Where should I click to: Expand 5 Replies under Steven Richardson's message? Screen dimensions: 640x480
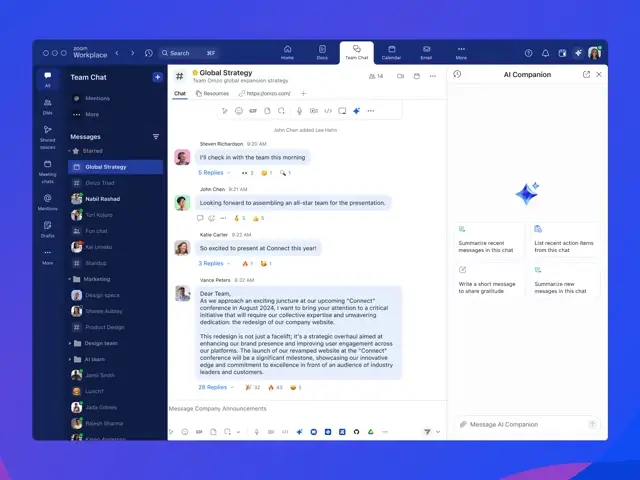pos(214,173)
